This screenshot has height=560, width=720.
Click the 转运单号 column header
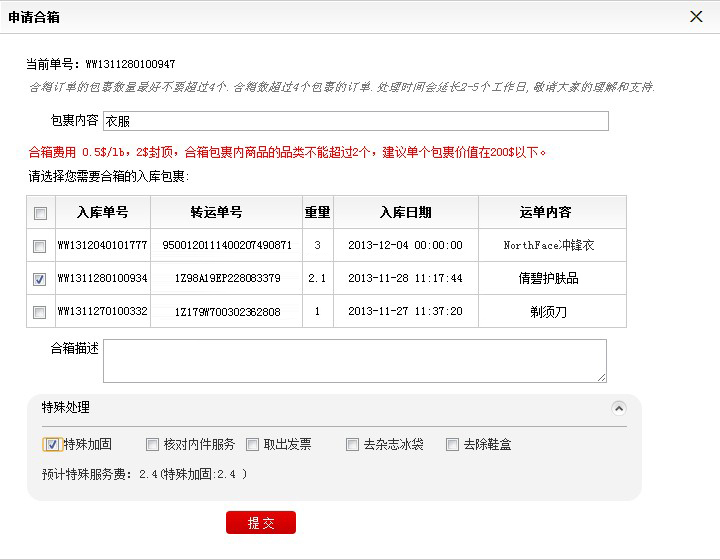227,212
